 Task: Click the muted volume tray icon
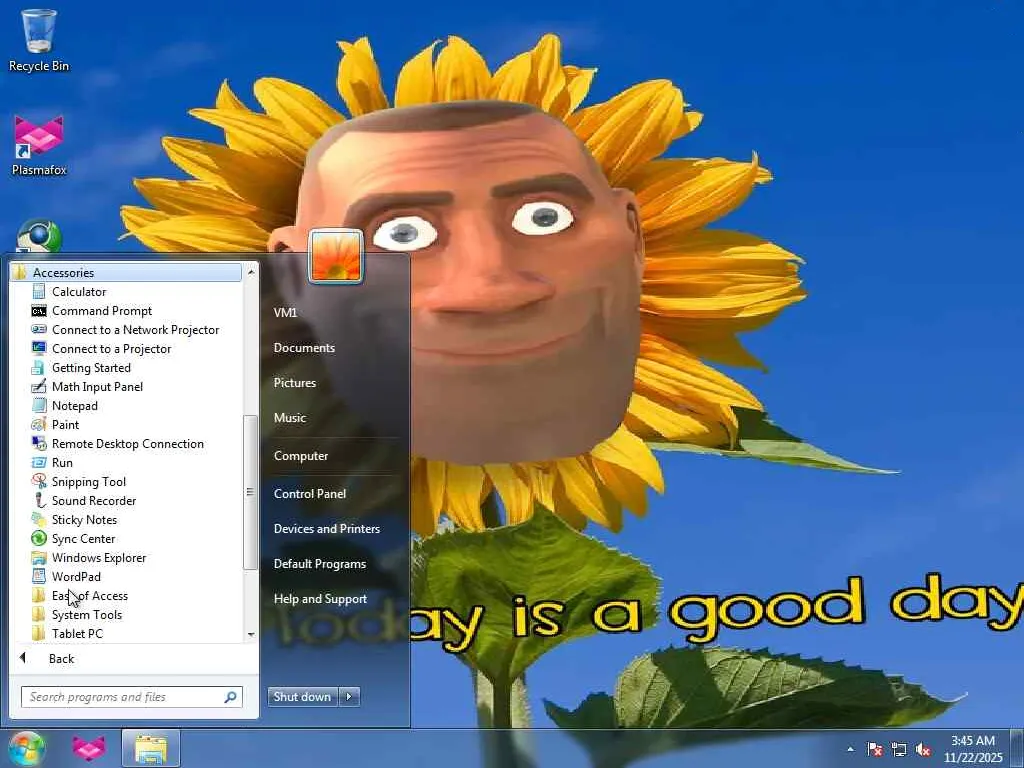point(923,749)
